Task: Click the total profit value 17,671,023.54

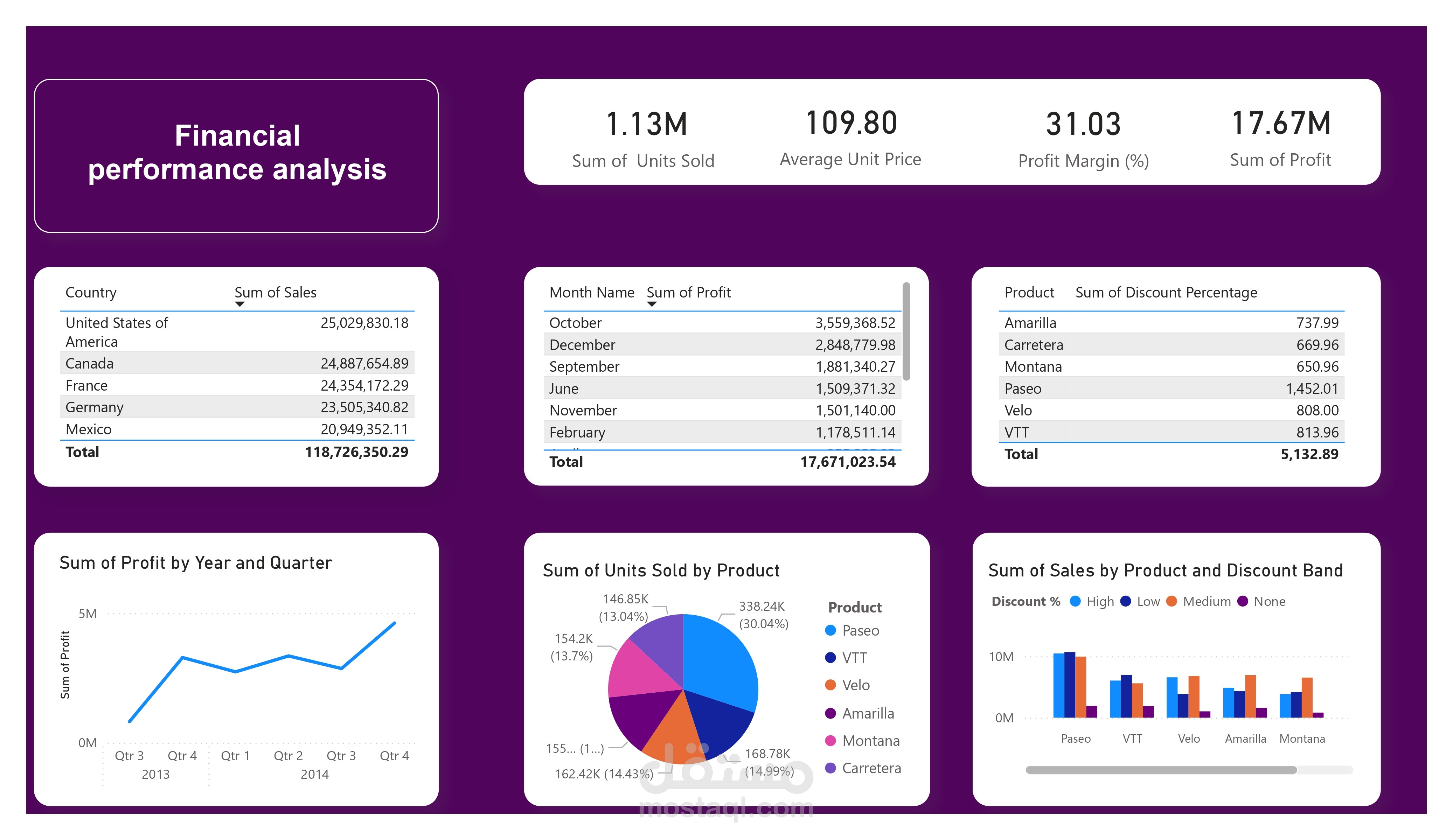Action: [x=848, y=462]
